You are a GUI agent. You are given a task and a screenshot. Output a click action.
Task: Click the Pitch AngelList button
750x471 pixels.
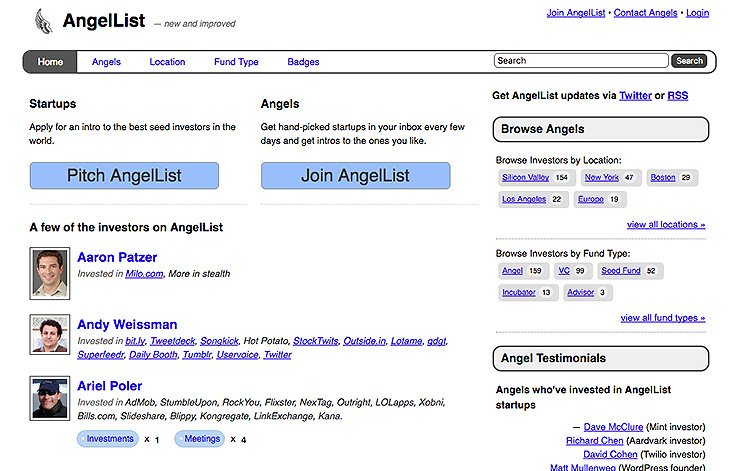point(124,175)
